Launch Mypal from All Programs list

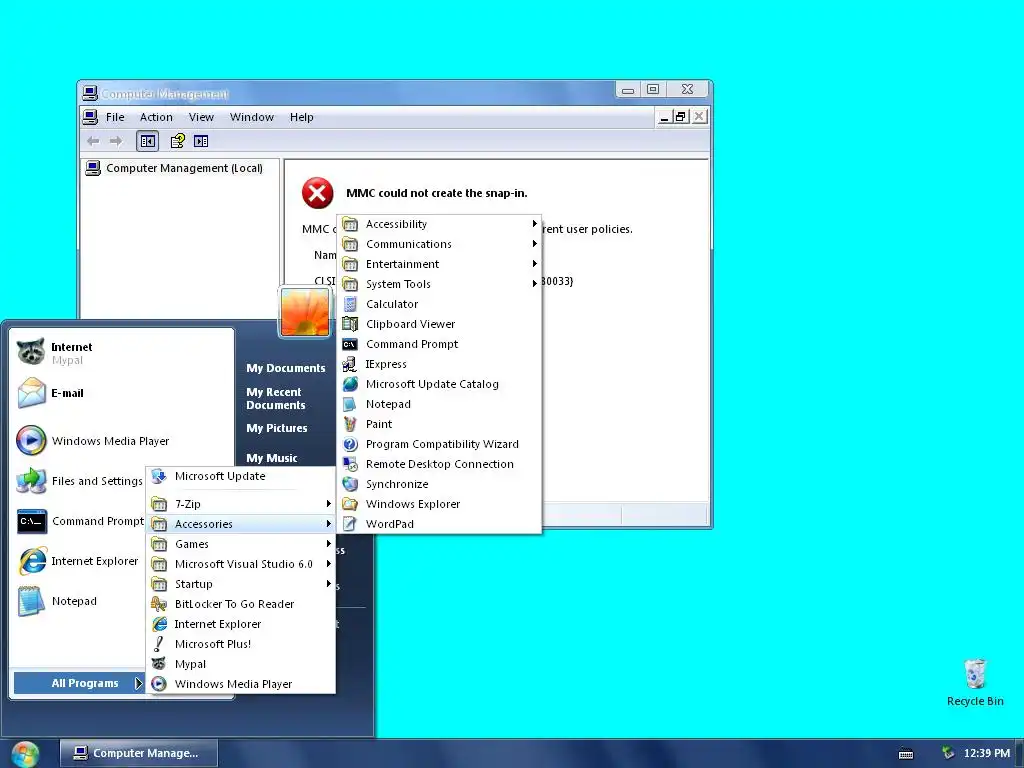coord(240,664)
